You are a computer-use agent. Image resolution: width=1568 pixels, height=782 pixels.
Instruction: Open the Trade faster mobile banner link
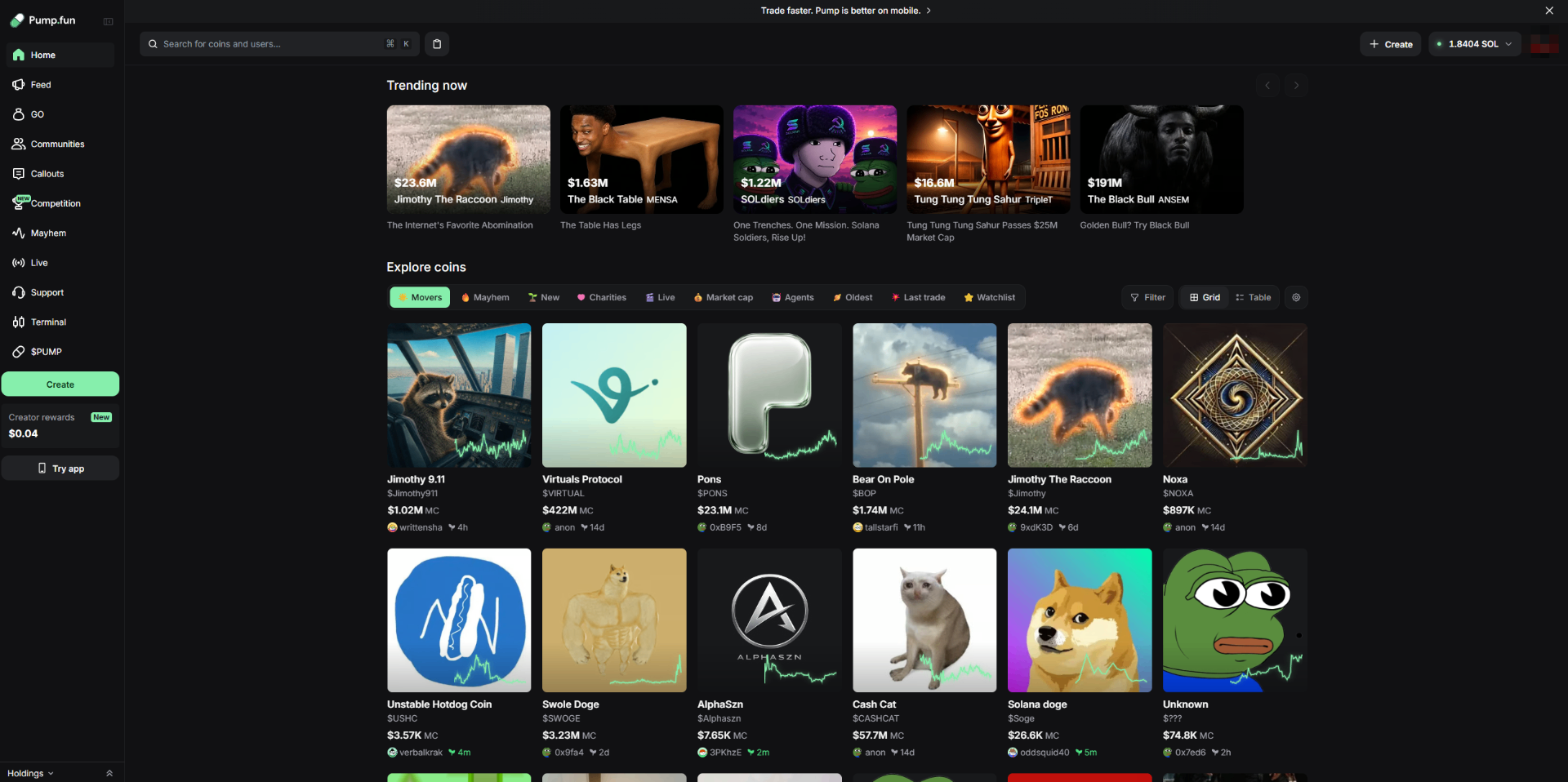(x=846, y=11)
